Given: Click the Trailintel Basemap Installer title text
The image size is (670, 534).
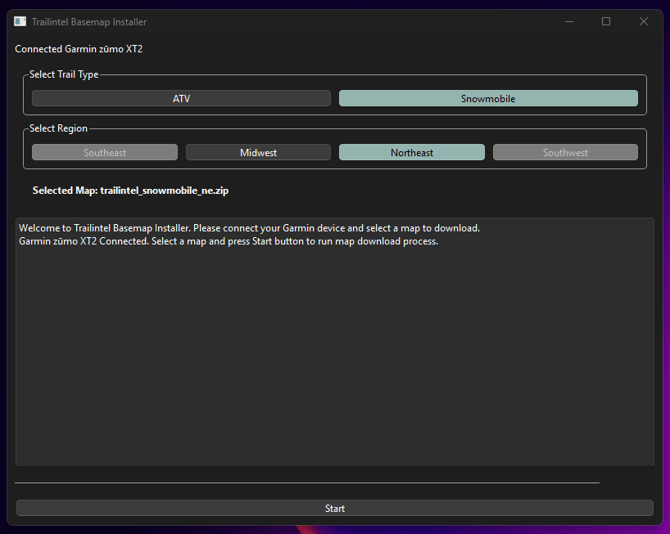Looking at the screenshot, I should pyautogui.click(x=89, y=21).
